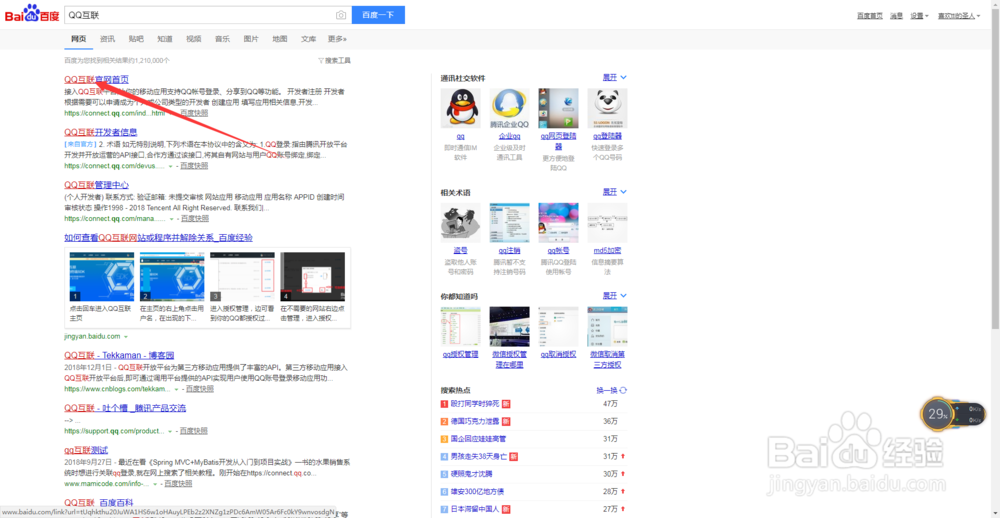Switch to the 资讯 tab
Viewport: 1000px width, 518px height.
tap(107, 39)
